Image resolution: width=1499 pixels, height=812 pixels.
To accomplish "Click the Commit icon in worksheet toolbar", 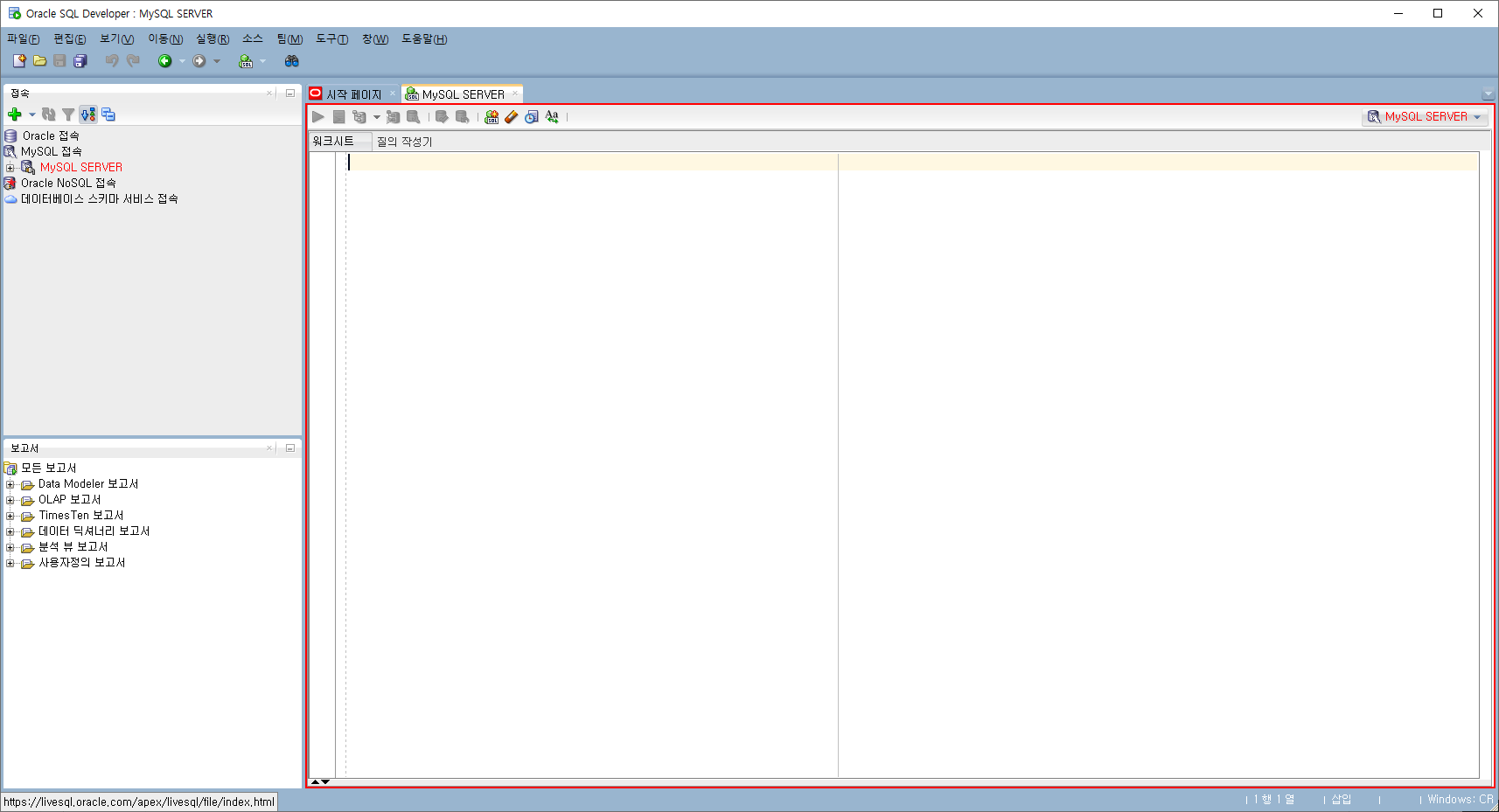I will pyautogui.click(x=442, y=116).
